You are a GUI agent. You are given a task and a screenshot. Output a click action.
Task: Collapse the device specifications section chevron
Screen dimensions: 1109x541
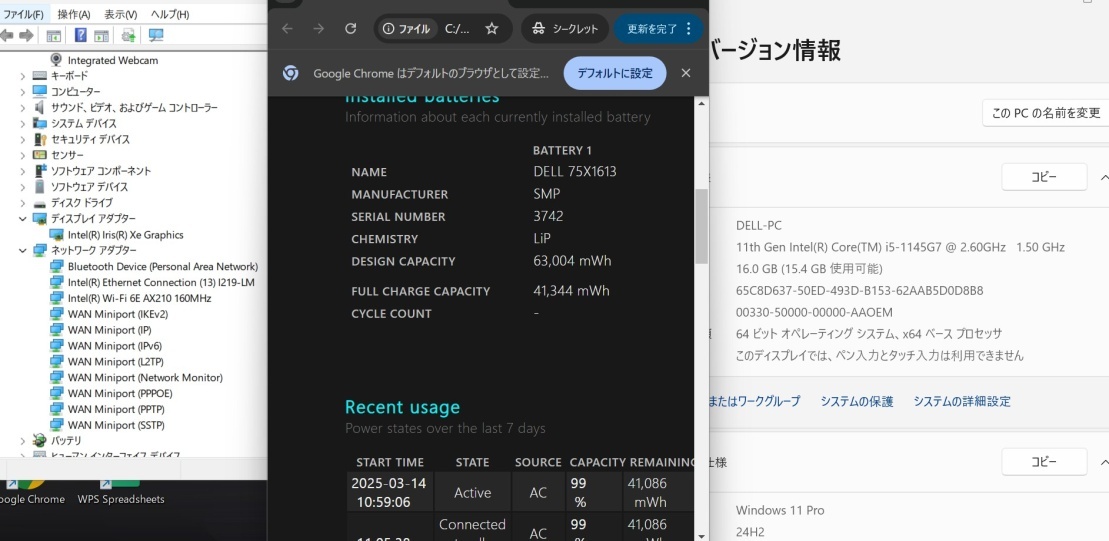pos(1103,177)
